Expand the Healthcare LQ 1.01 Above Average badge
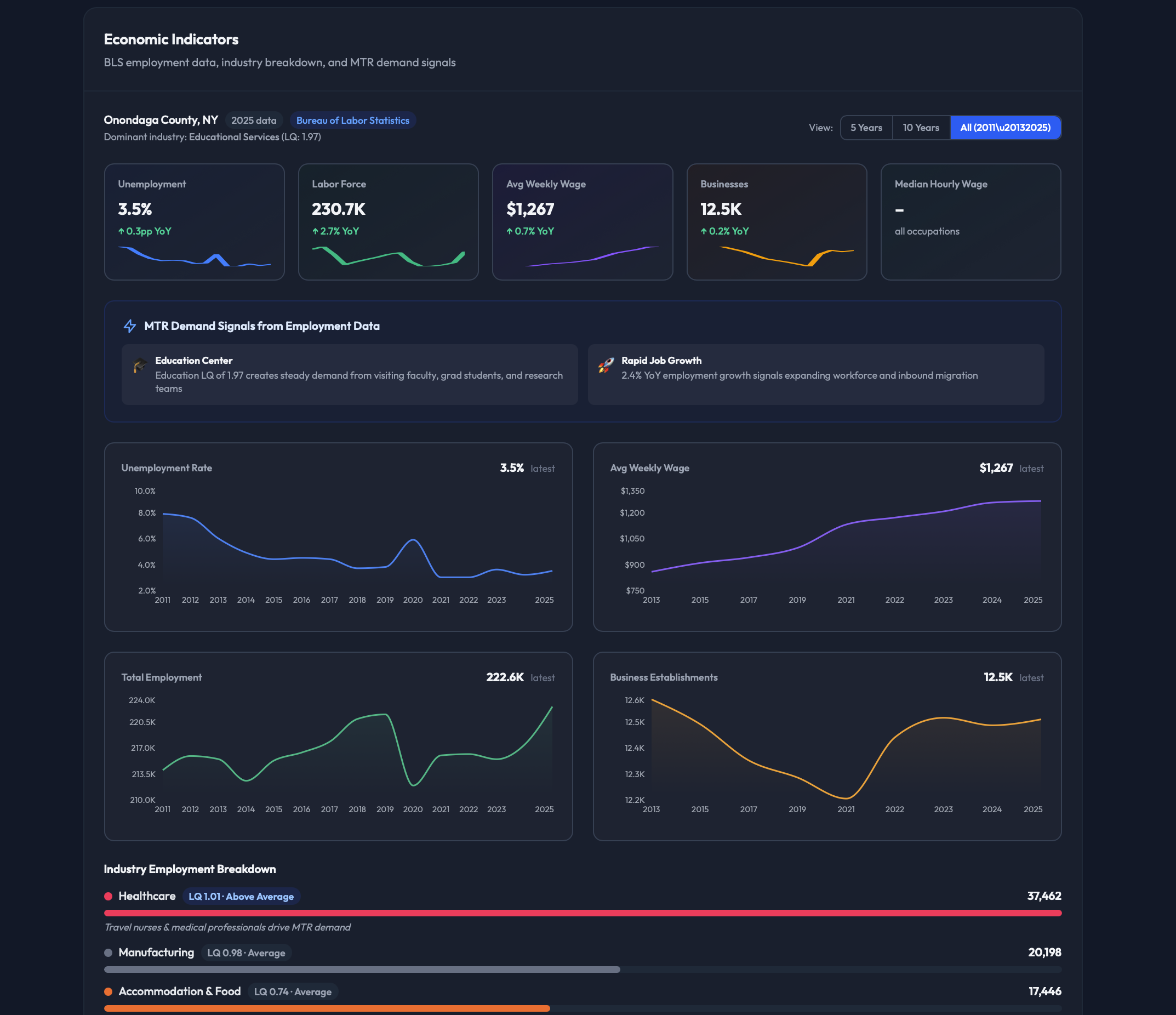 241,896
